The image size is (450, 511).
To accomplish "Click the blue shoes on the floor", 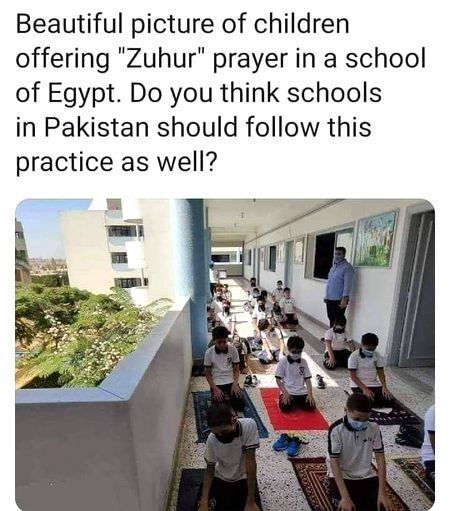I will click(x=287, y=444).
